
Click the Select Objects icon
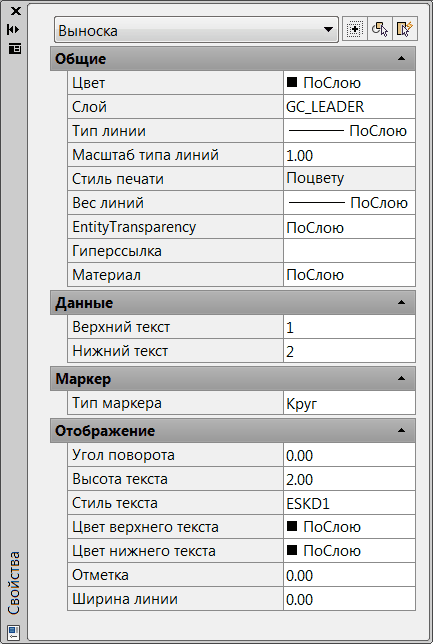[x=380, y=29]
